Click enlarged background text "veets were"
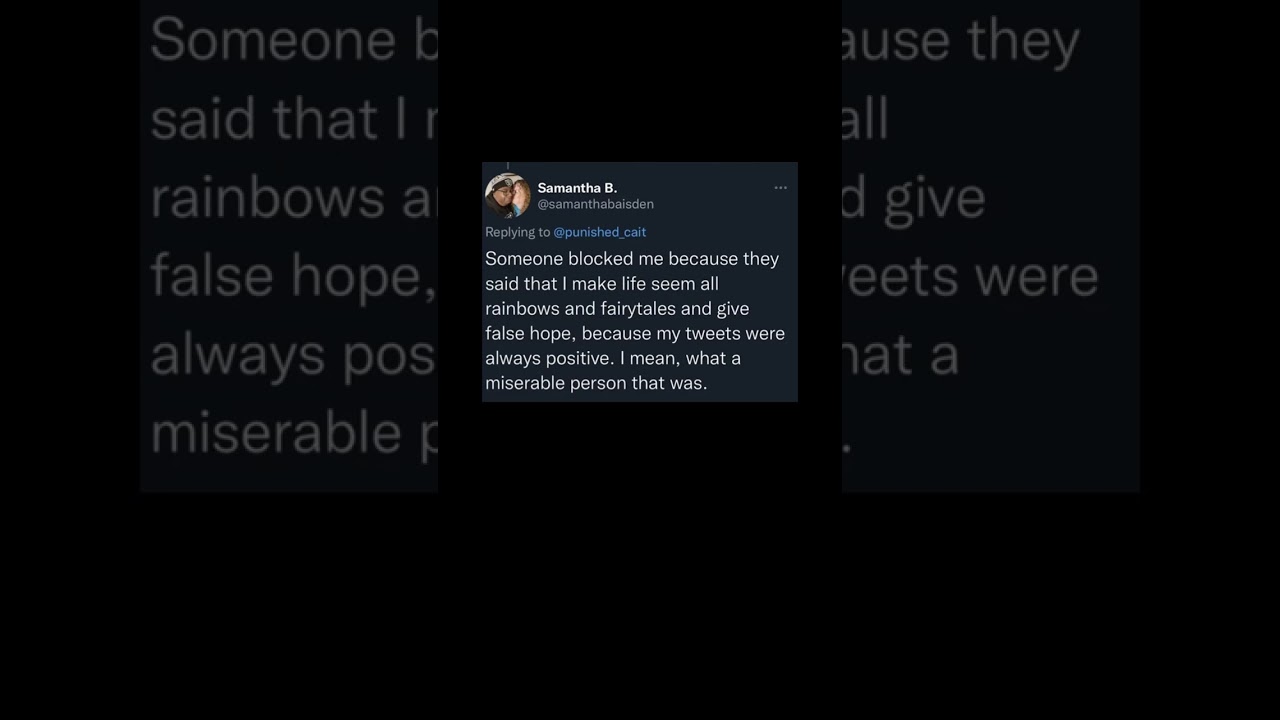 pyautogui.click(x=970, y=277)
